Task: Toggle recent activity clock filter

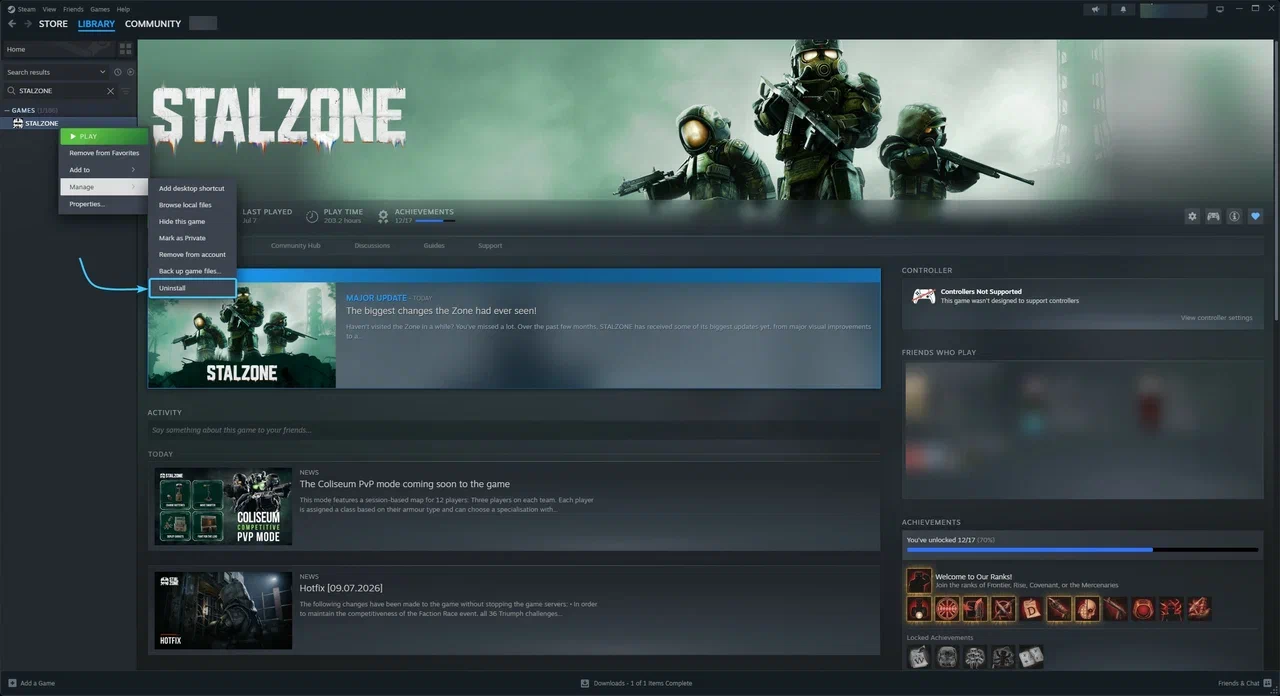Action: (x=117, y=72)
